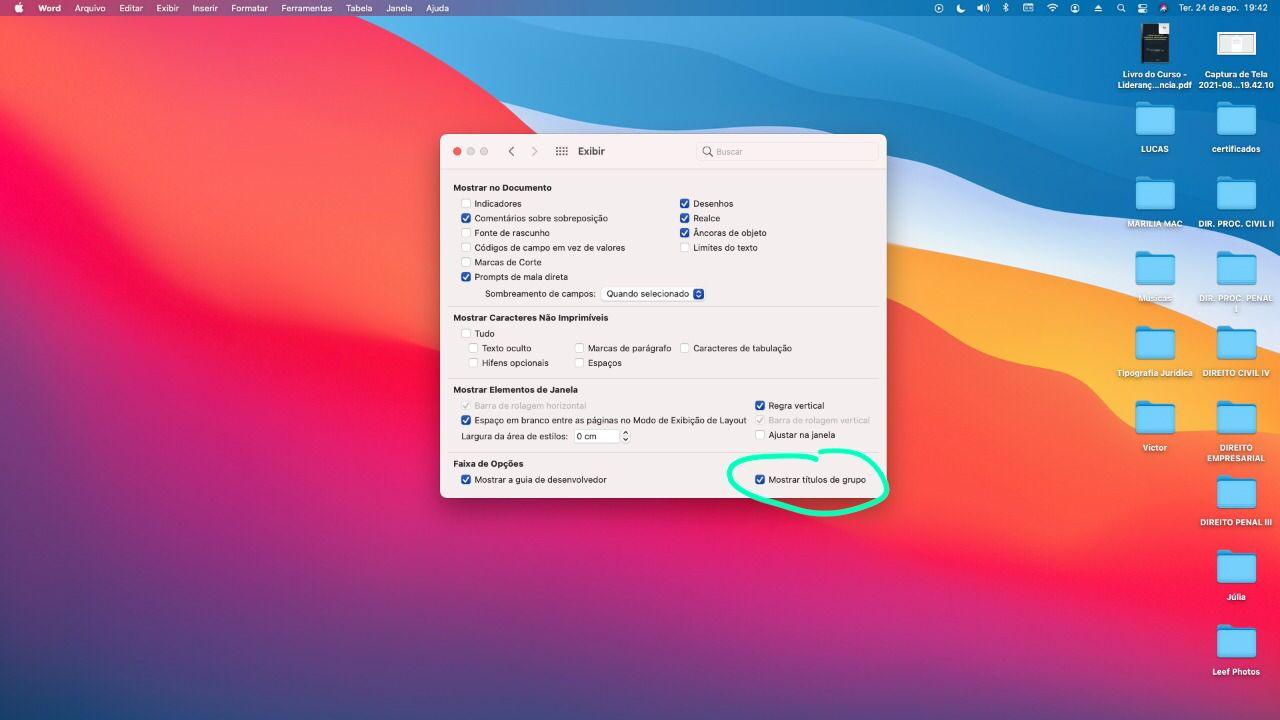
Task: Enable Fonte de rascunho checkbox
Action: coord(466,233)
